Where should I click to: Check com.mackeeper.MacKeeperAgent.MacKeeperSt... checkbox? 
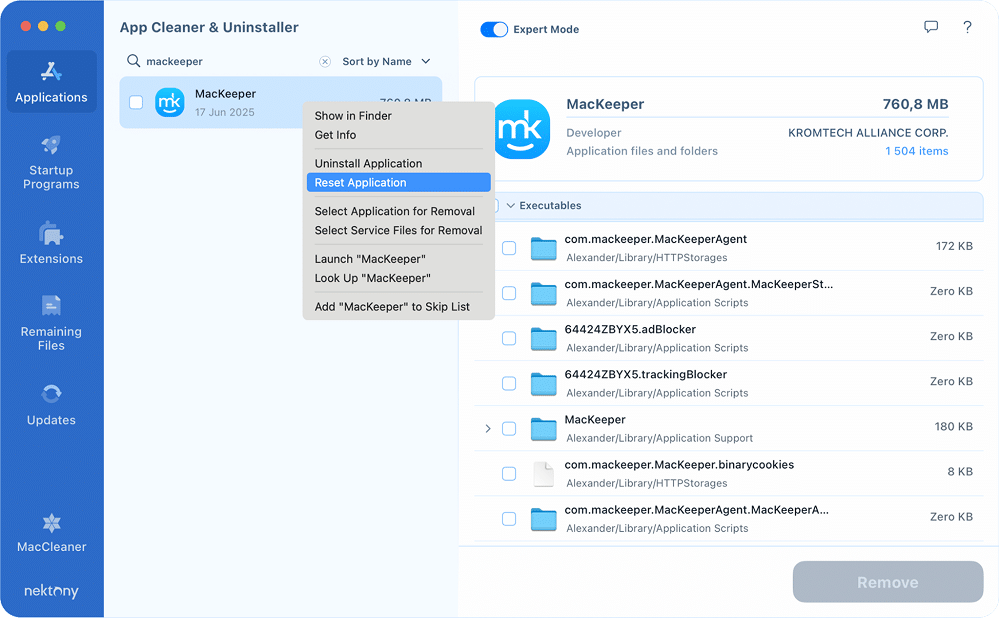pyautogui.click(x=509, y=293)
